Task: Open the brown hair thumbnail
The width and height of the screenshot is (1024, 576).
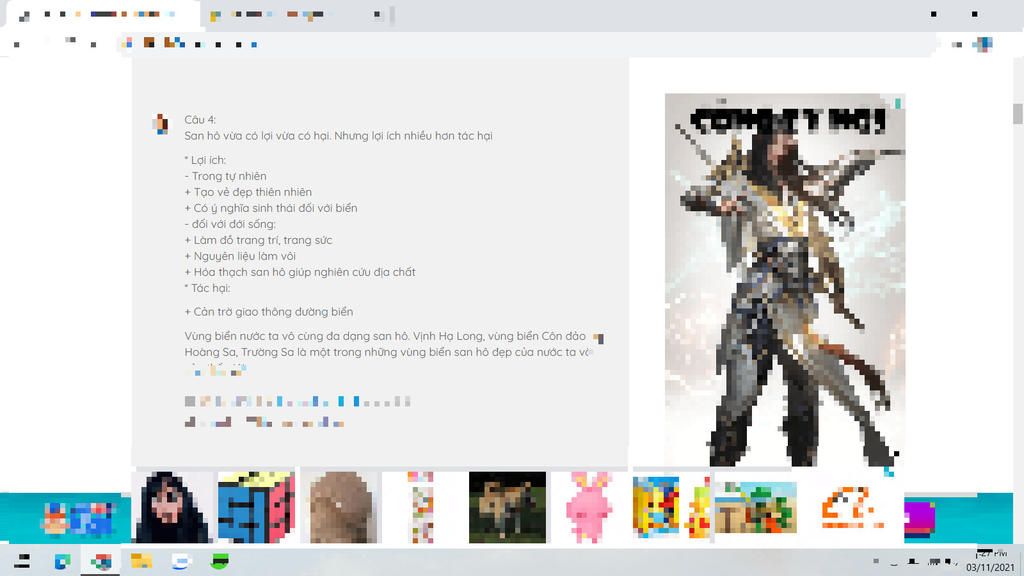Action: (x=340, y=507)
